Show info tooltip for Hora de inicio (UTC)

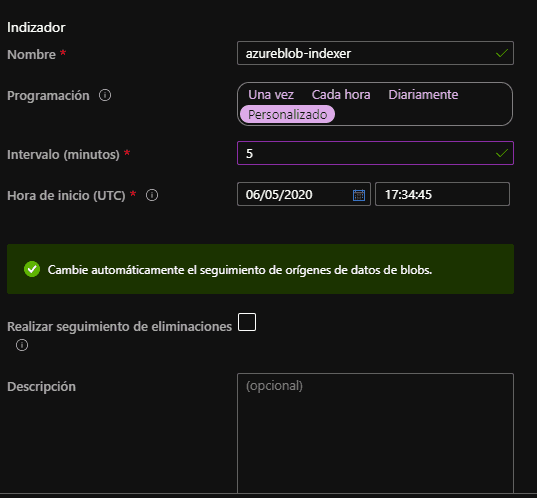[152, 195]
